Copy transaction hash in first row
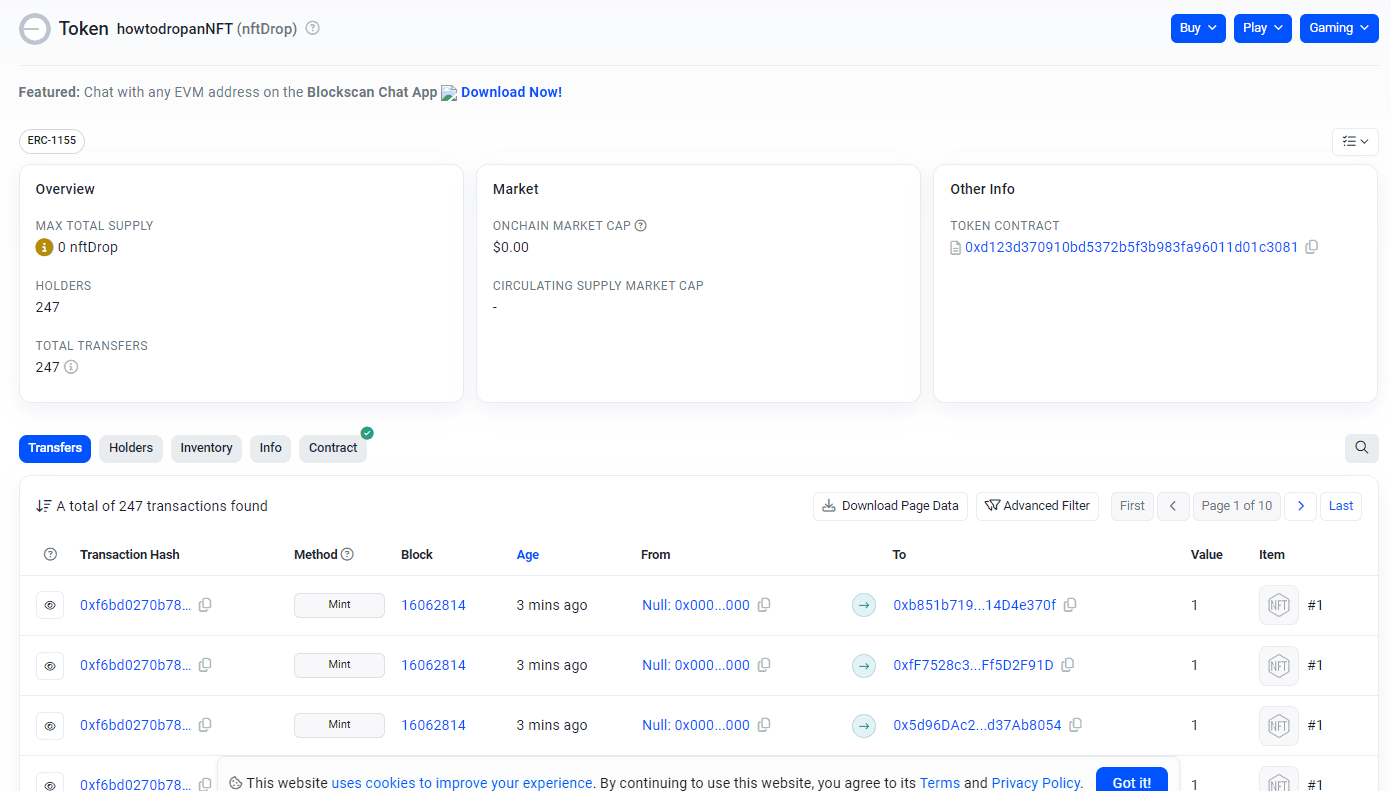The width and height of the screenshot is (1391, 791). [205, 605]
